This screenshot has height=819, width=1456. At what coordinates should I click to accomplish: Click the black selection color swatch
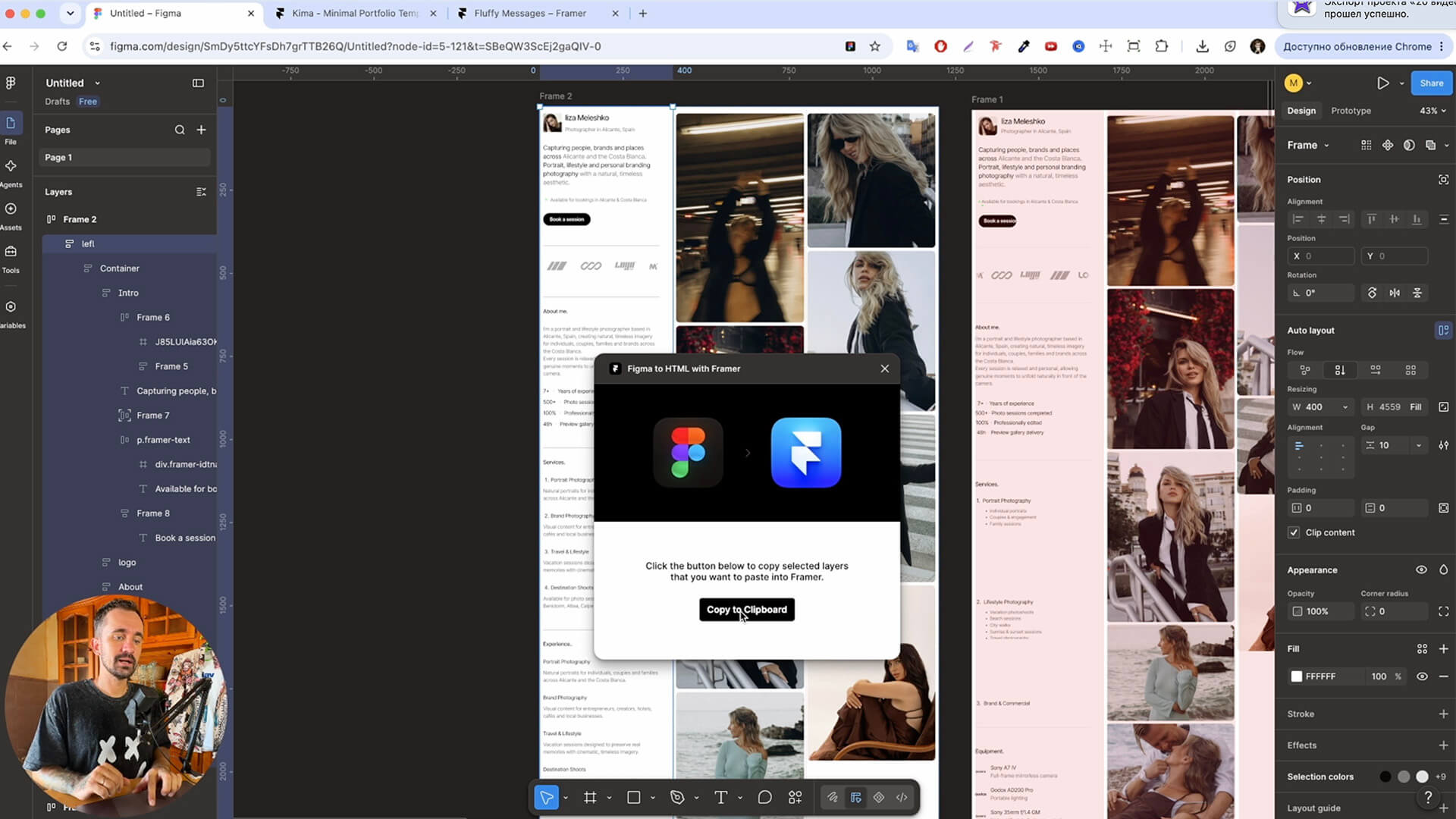[1385, 777]
